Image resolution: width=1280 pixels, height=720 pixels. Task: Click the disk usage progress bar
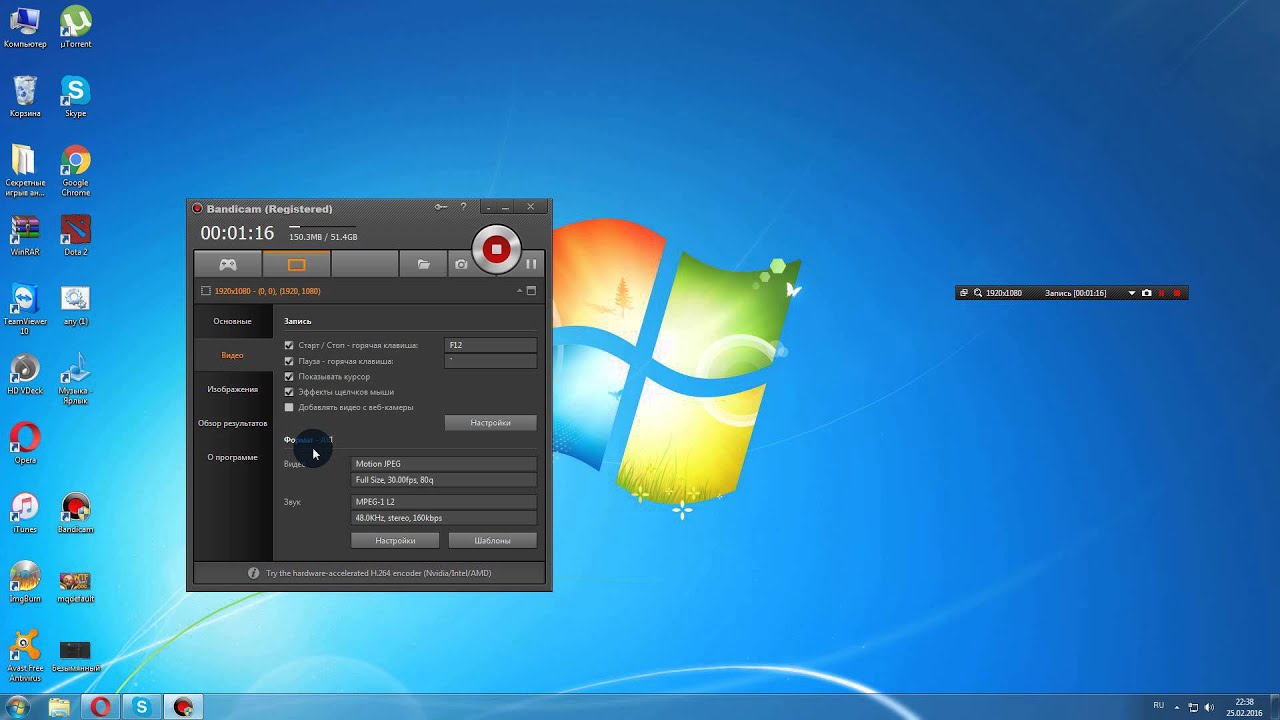pyautogui.click(x=322, y=227)
